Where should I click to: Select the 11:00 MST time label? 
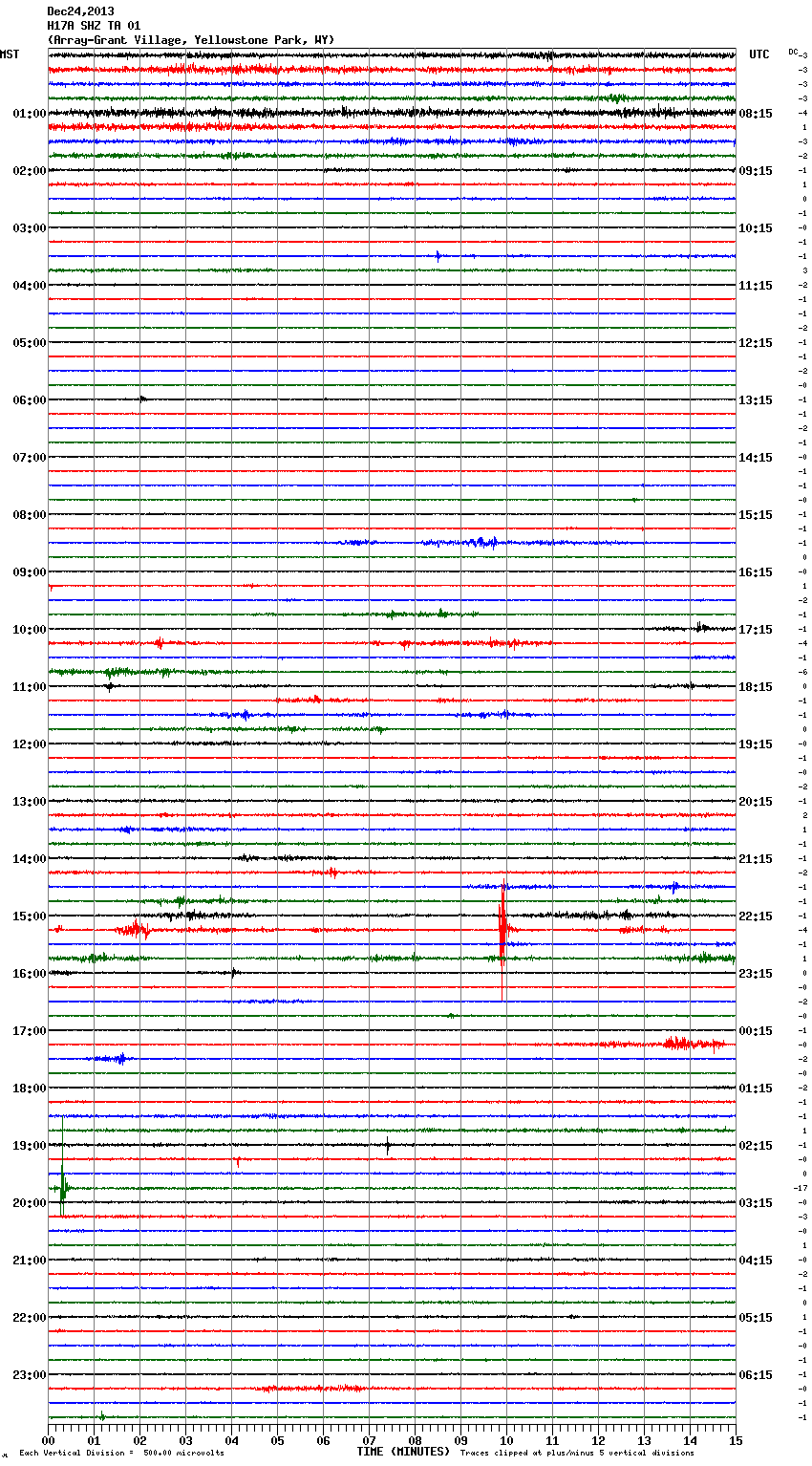point(30,687)
